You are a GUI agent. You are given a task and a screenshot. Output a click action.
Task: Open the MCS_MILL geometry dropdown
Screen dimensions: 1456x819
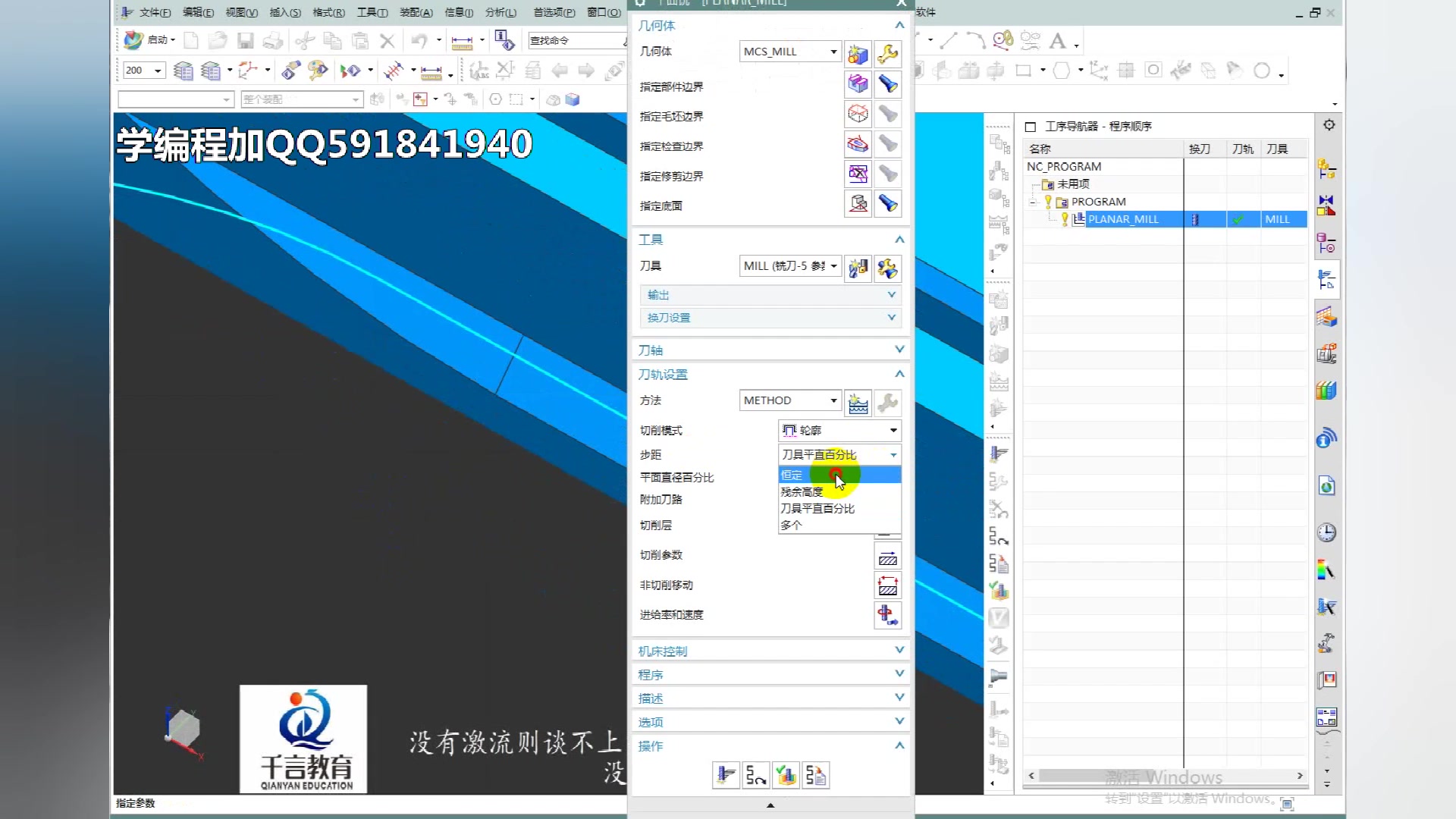[x=790, y=52]
